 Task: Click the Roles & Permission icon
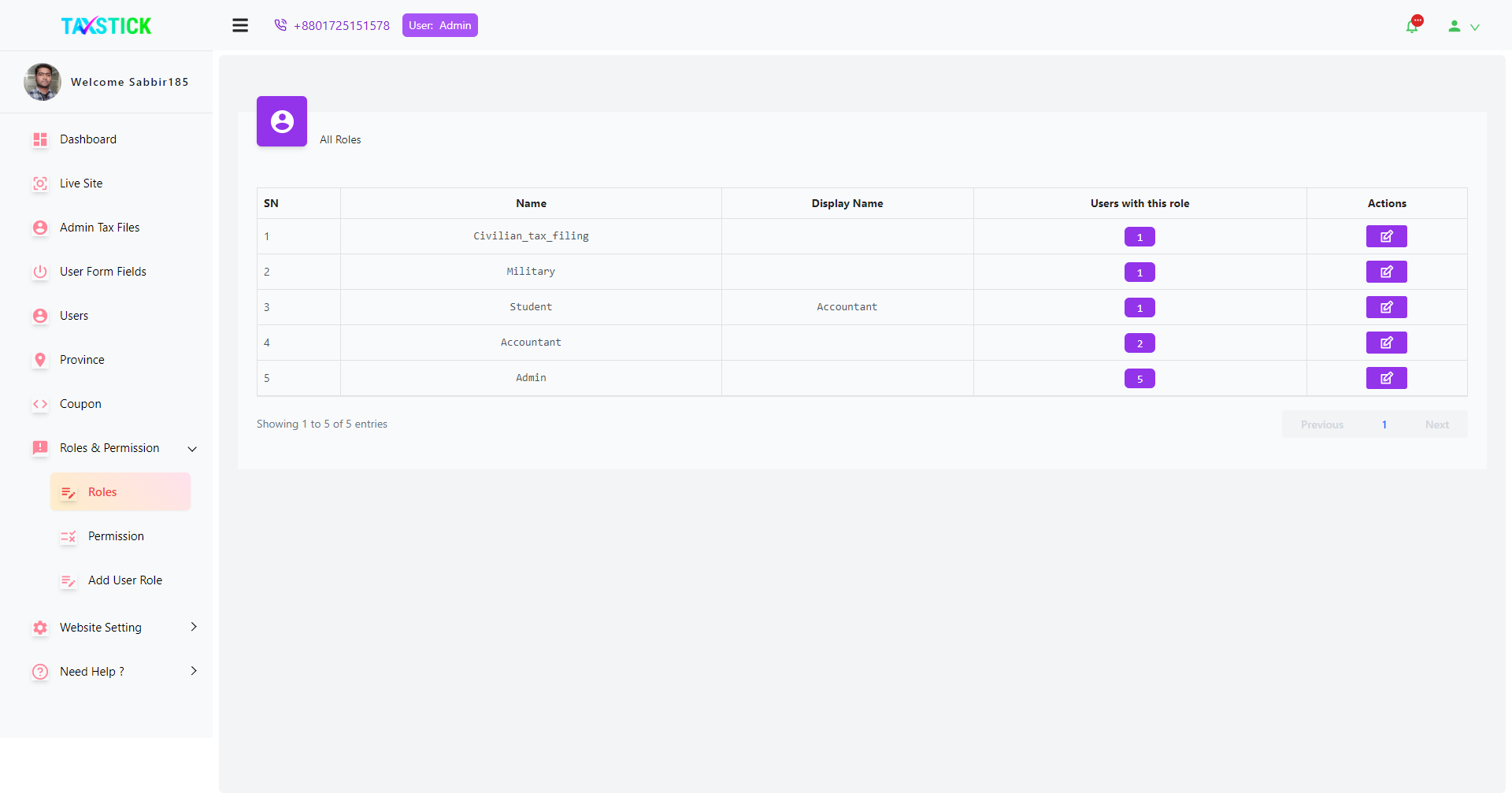point(40,448)
